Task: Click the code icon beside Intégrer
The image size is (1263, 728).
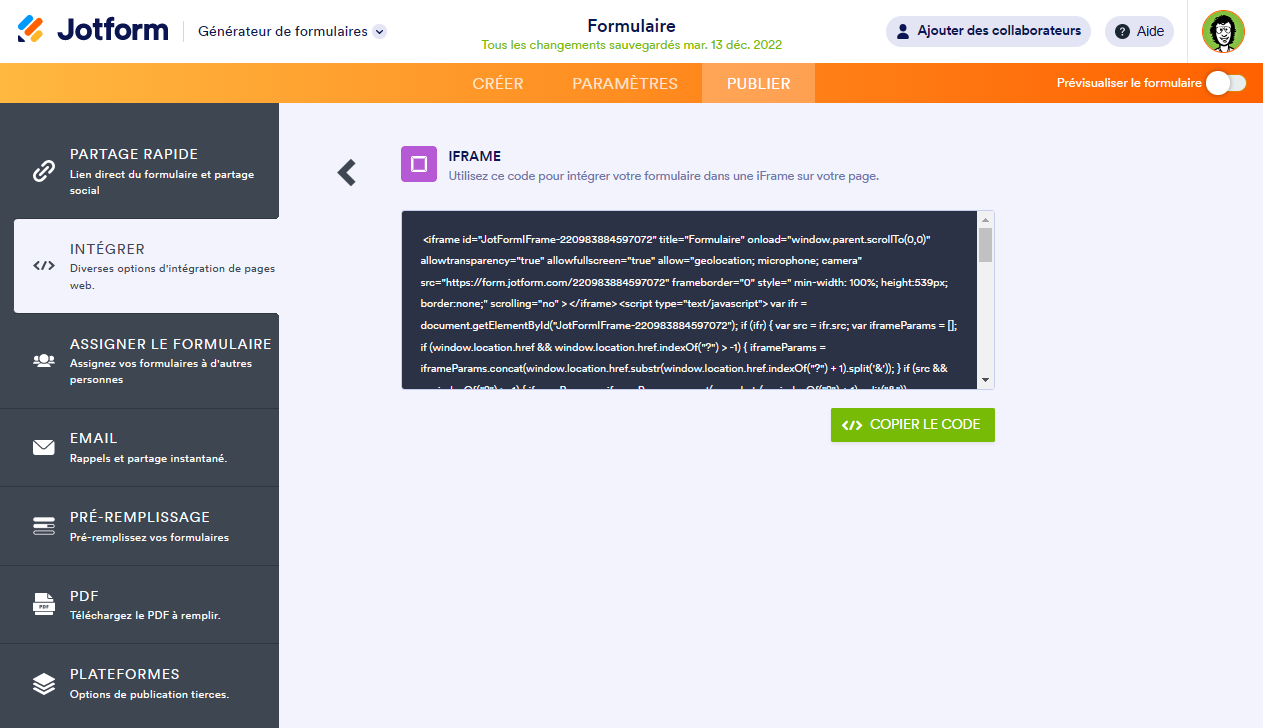Action: point(44,266)
